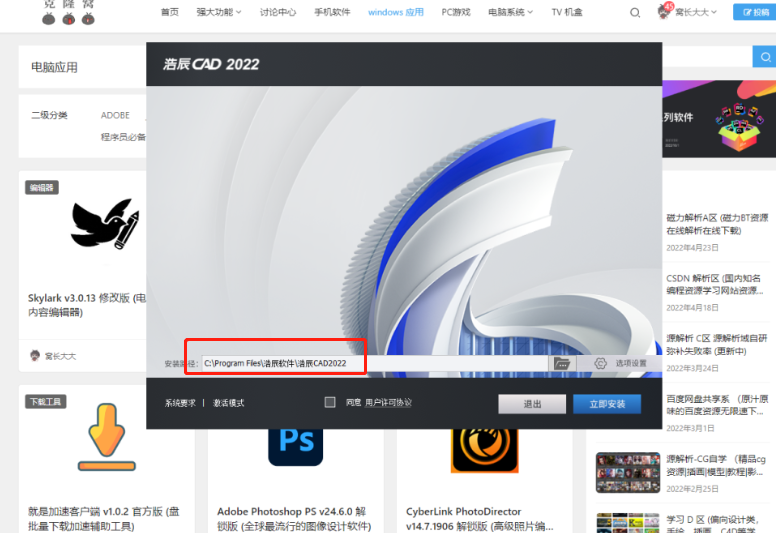Open the Photoshop Ps icon card
The width and height of the screenshot is (776, 533).
pos(295,447)
